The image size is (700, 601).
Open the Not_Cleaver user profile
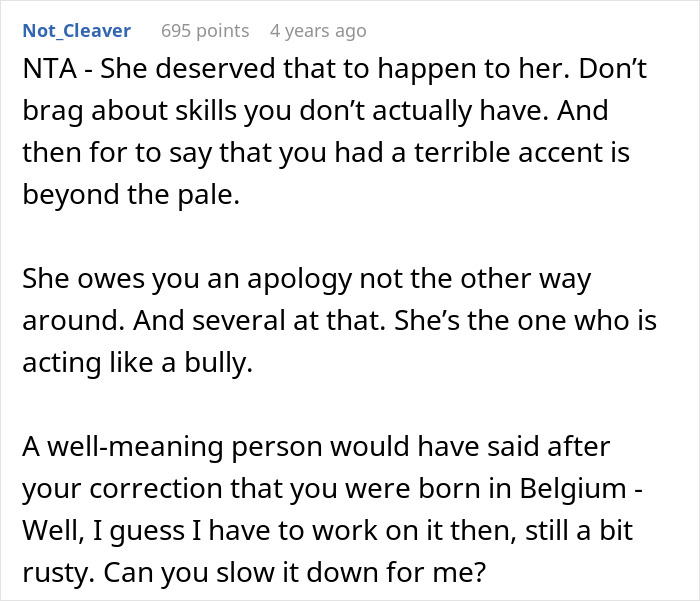(76, 31)
